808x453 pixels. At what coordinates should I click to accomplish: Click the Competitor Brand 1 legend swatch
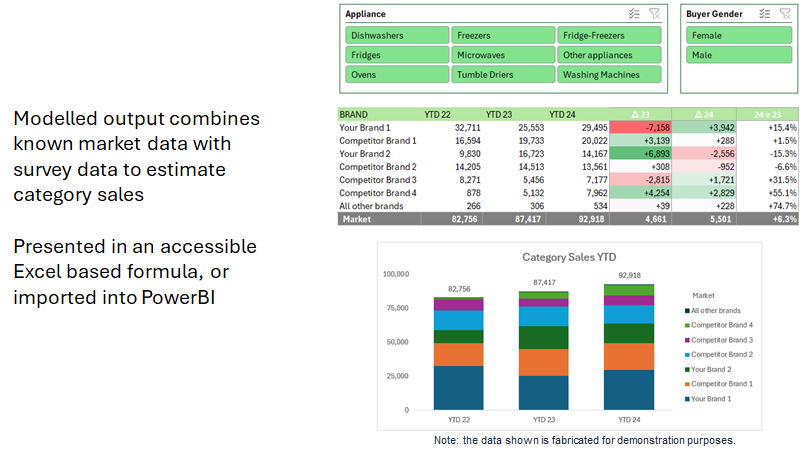pos(687,384)
